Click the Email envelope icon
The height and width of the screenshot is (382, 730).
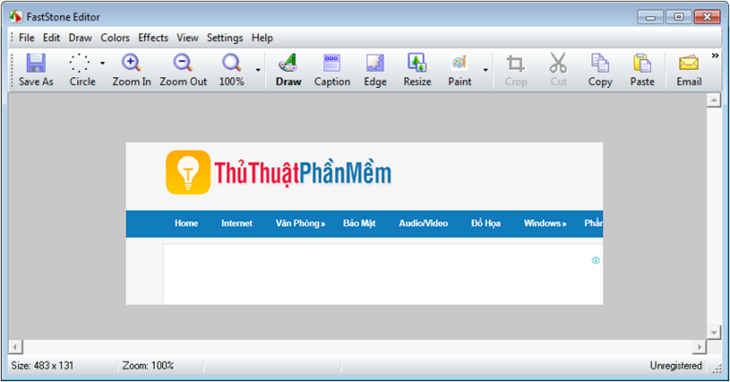point(689,63)
